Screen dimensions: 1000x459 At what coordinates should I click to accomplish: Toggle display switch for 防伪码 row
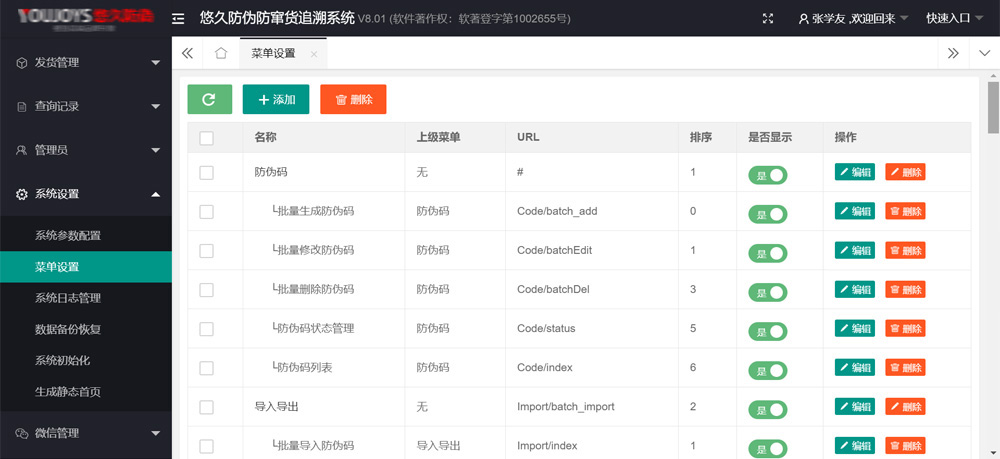click(768, 175)
